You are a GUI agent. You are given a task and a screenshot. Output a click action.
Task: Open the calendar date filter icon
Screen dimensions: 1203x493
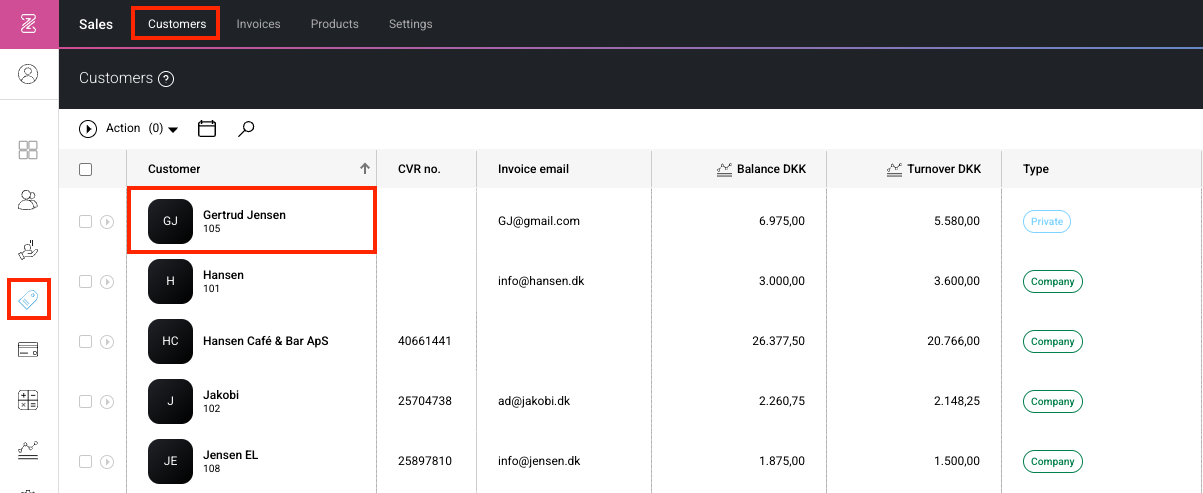click(207, 128)
